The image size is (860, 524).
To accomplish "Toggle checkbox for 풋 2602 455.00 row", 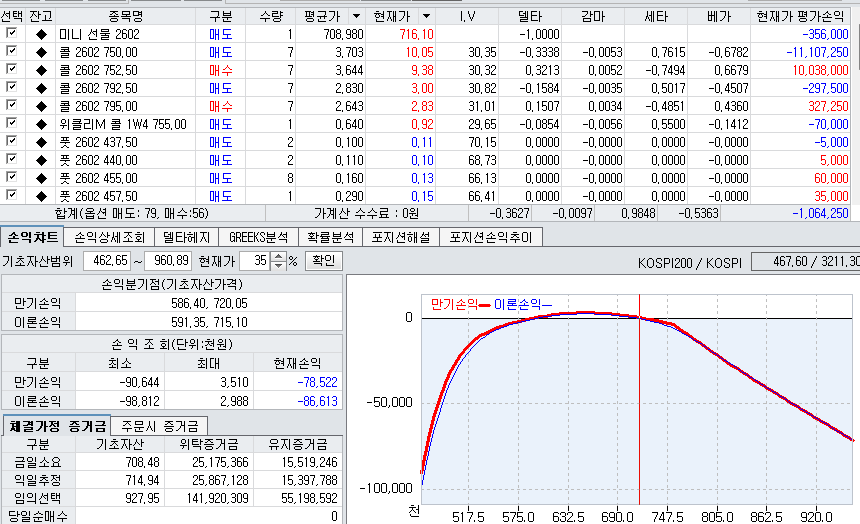I will (x=11, y=177).
